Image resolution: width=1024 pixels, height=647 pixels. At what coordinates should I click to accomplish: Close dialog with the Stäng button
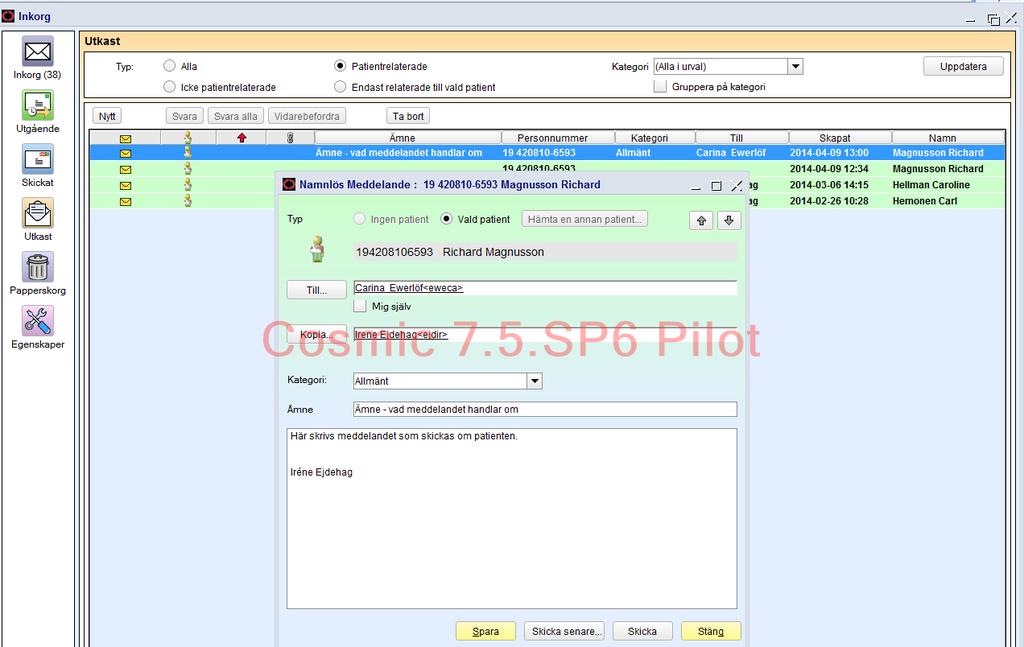coord(711,631)
